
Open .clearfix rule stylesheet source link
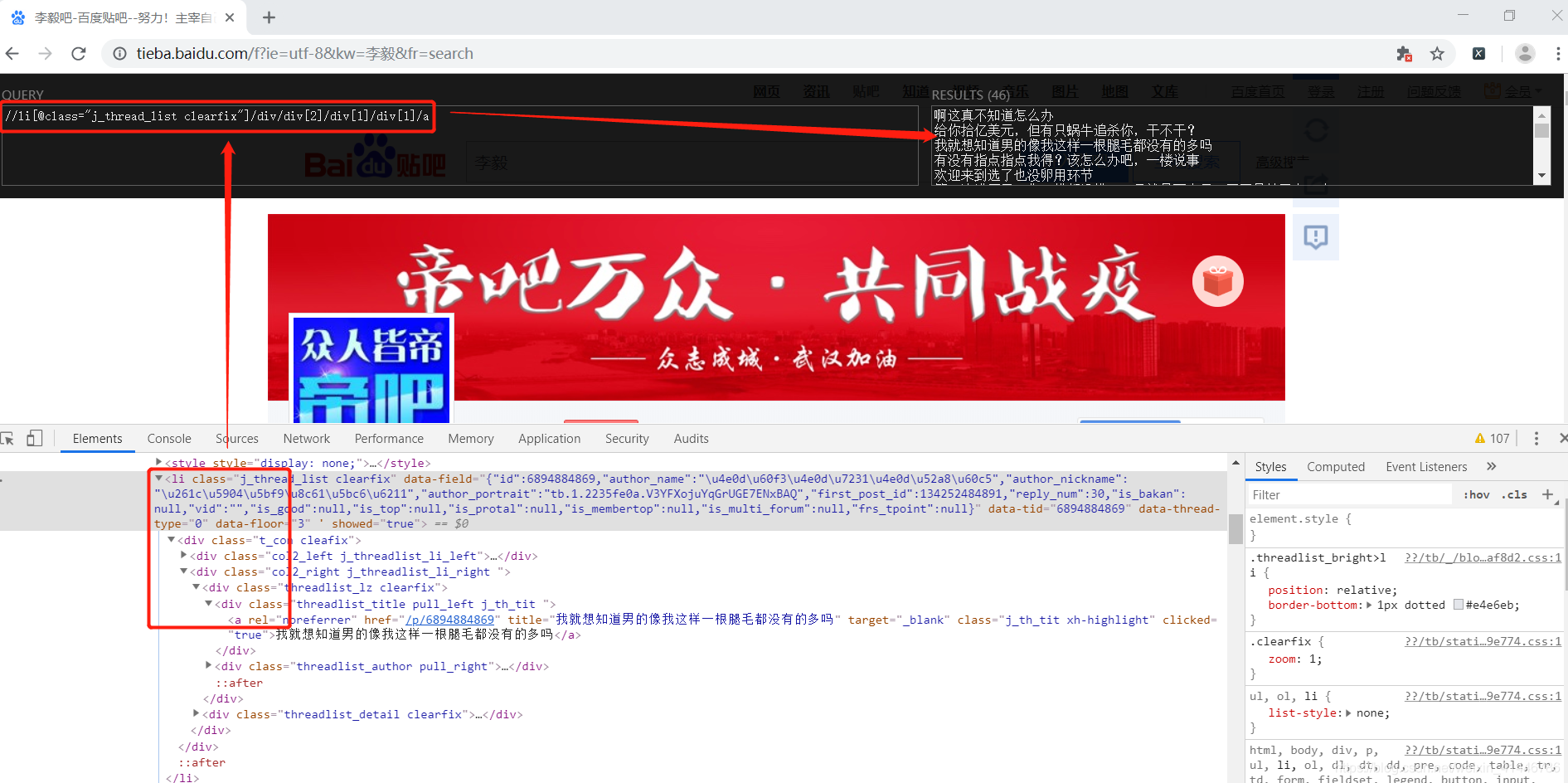click(x=1483, y=641)
